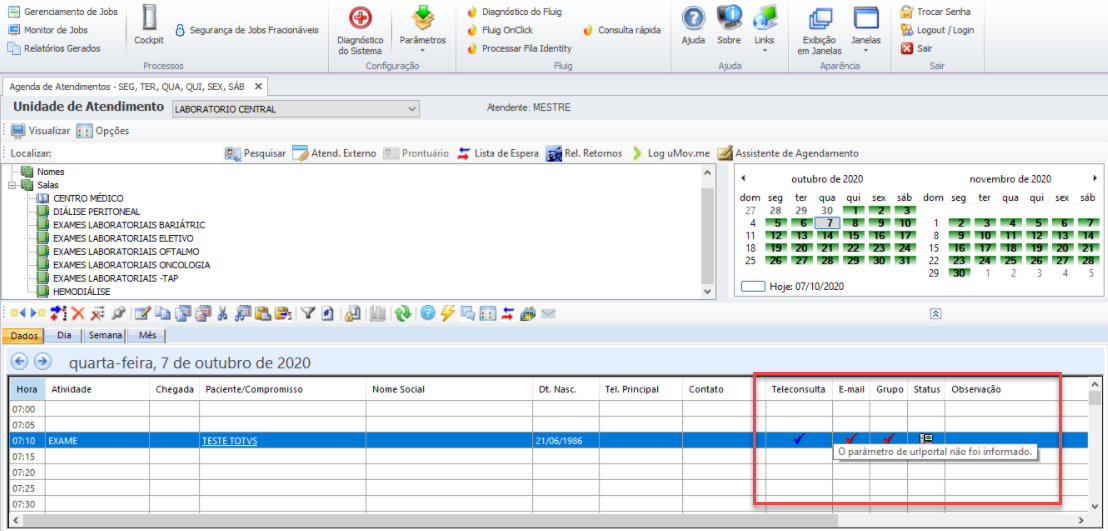Screen dimensions: 1108x531
Task: Open Log uMov.me
Action: (x=671, y=153)
